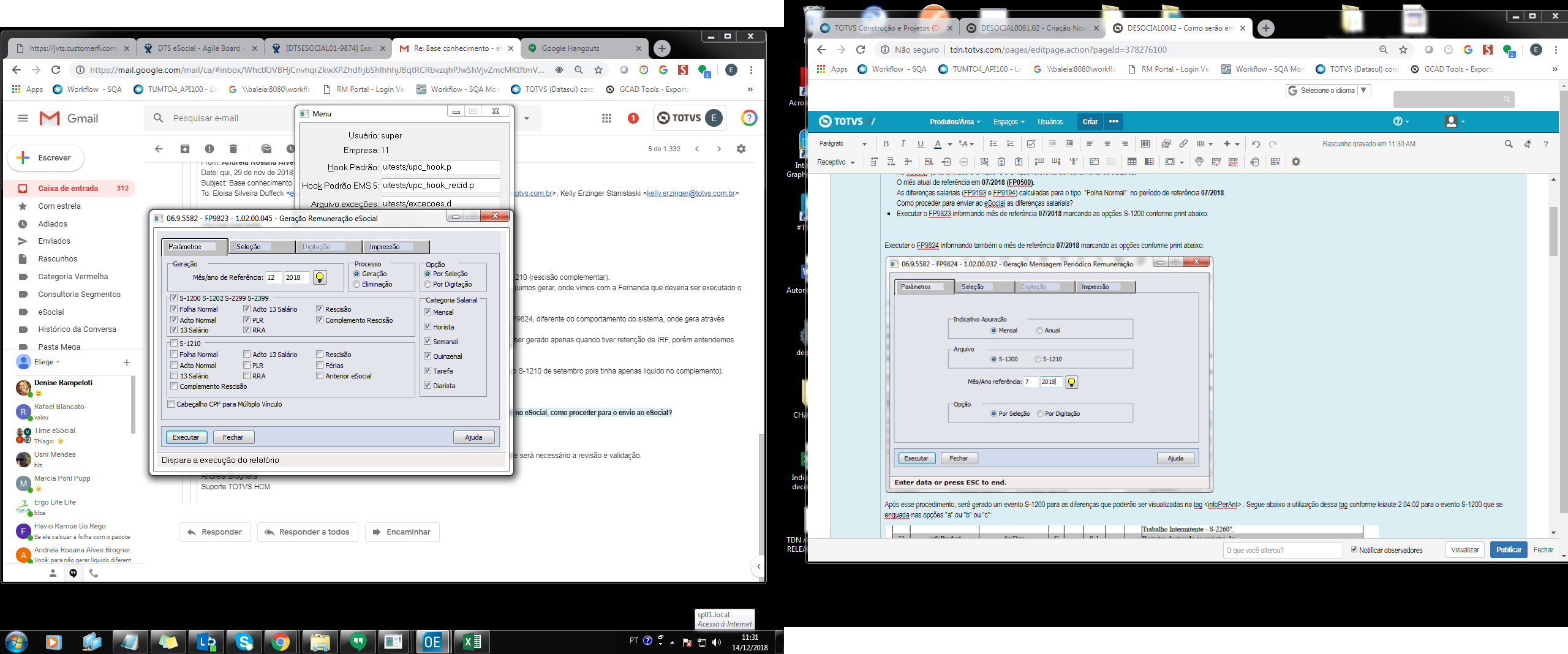The image size is (1568, 654).
Task: Uncheck the S-1200 S-1202 S-2299 S-2399 checkbox
Action: (174, 298)
